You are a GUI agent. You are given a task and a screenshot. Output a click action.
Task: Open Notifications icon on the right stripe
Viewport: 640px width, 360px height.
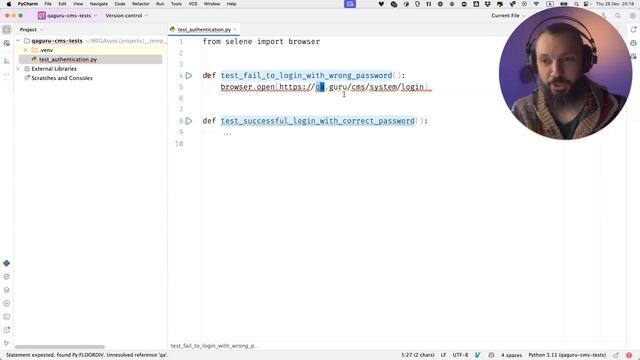[x=633, y=29]
